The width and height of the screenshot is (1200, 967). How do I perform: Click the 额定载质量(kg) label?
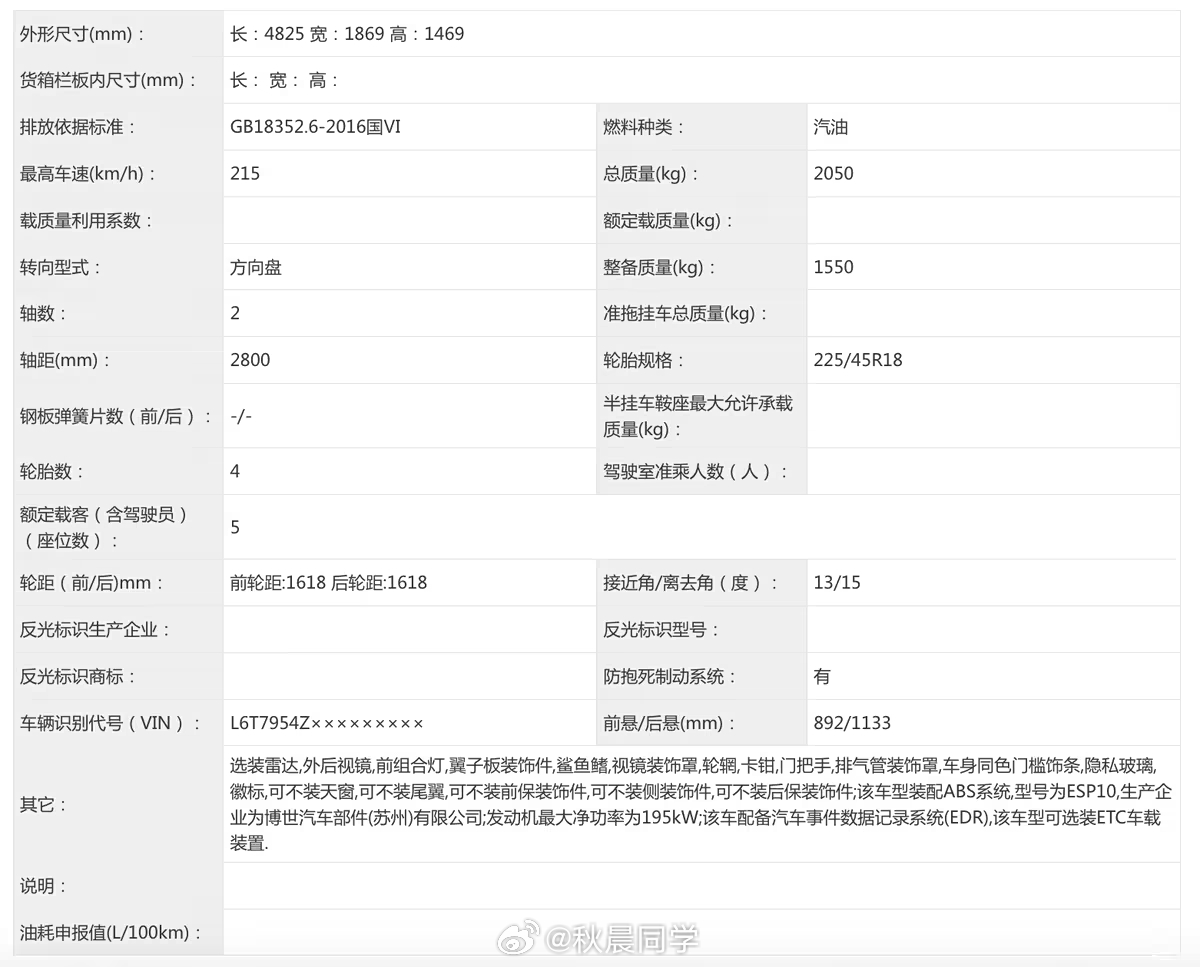point(668,221)
